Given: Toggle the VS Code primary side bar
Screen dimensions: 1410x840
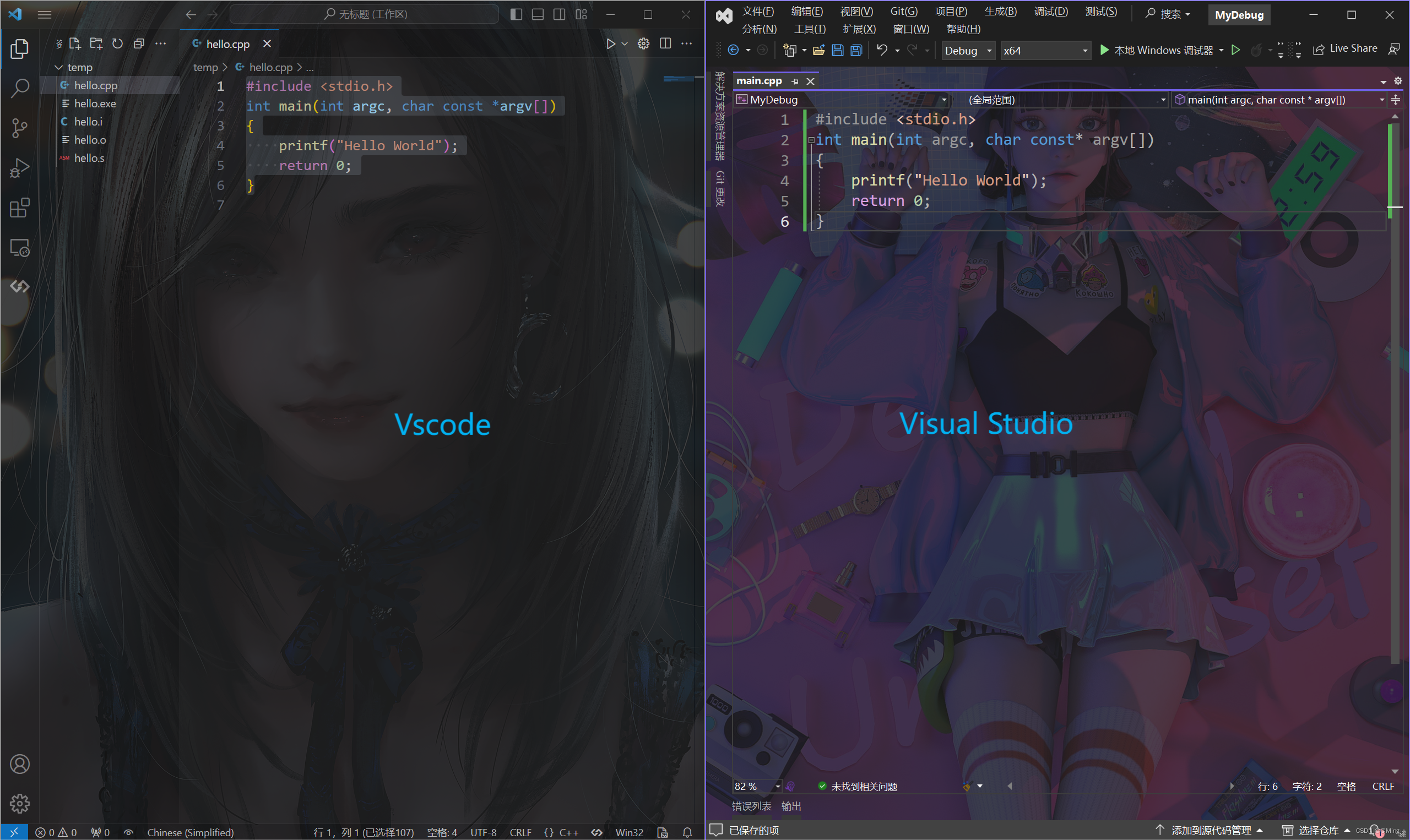Looking at the screenshot, I should coord(516,14).
